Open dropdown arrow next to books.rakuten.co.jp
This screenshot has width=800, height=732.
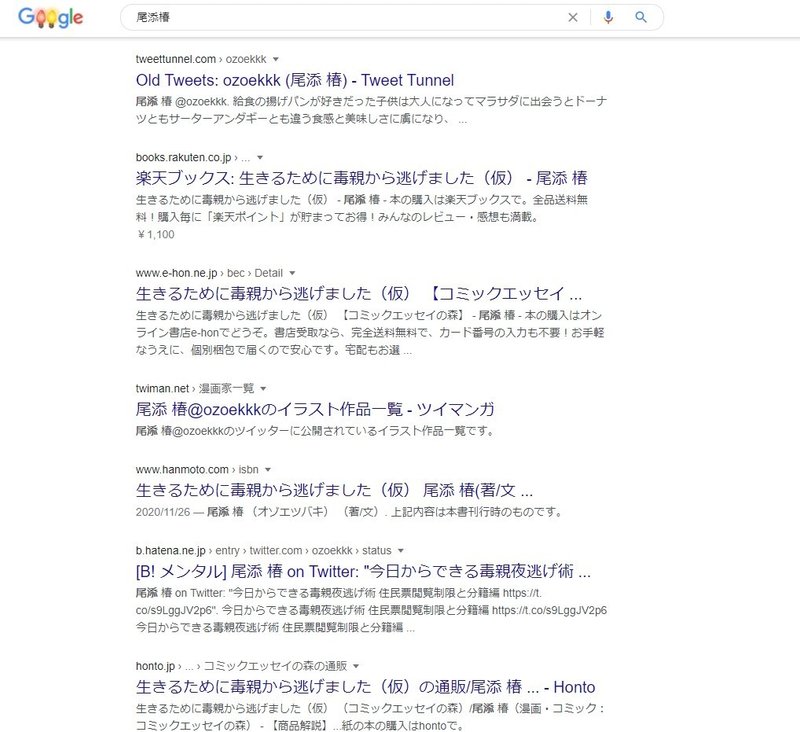tap(260, 158)
